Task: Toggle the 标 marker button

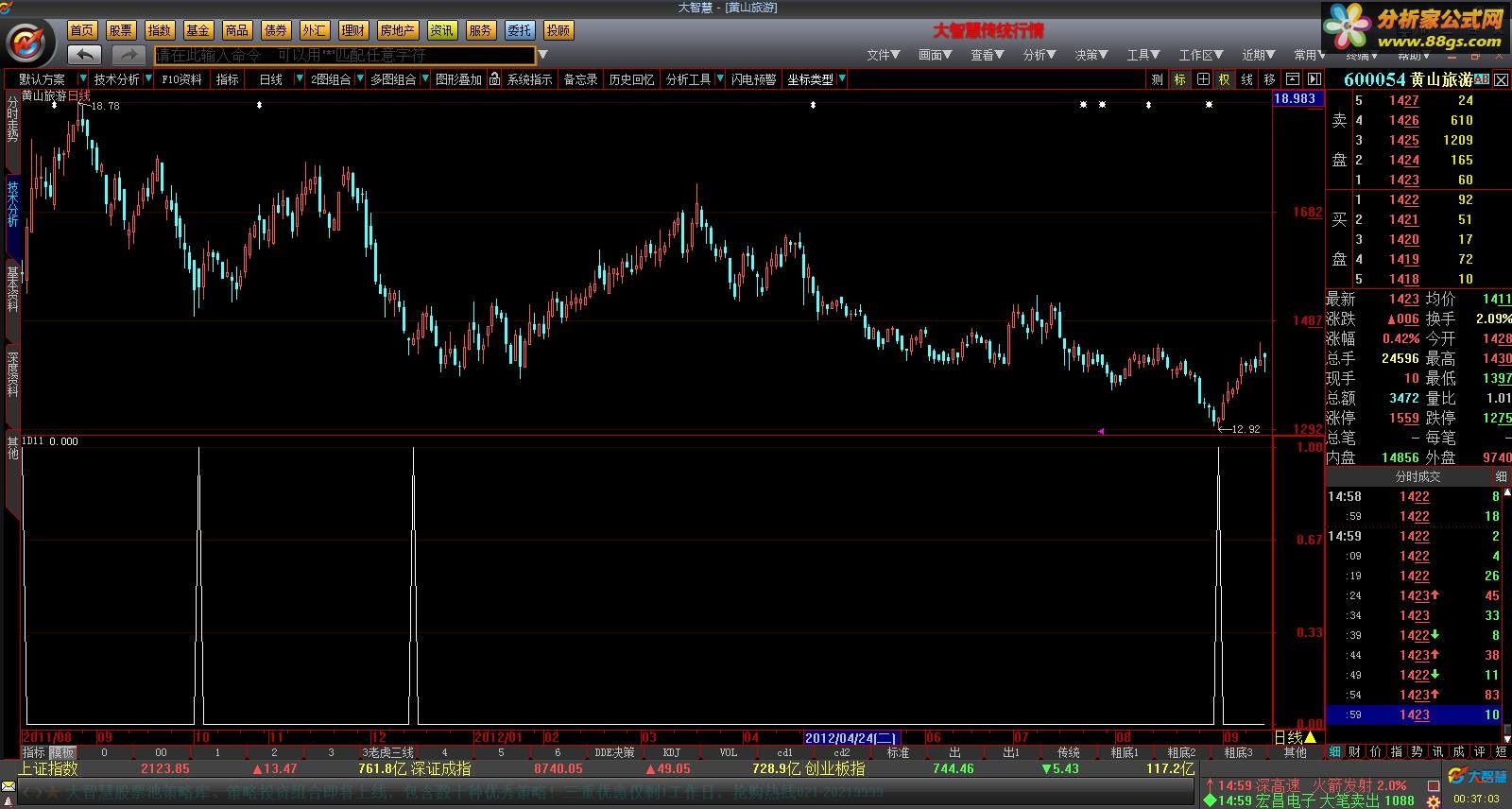Action: tap(1179, 79)
